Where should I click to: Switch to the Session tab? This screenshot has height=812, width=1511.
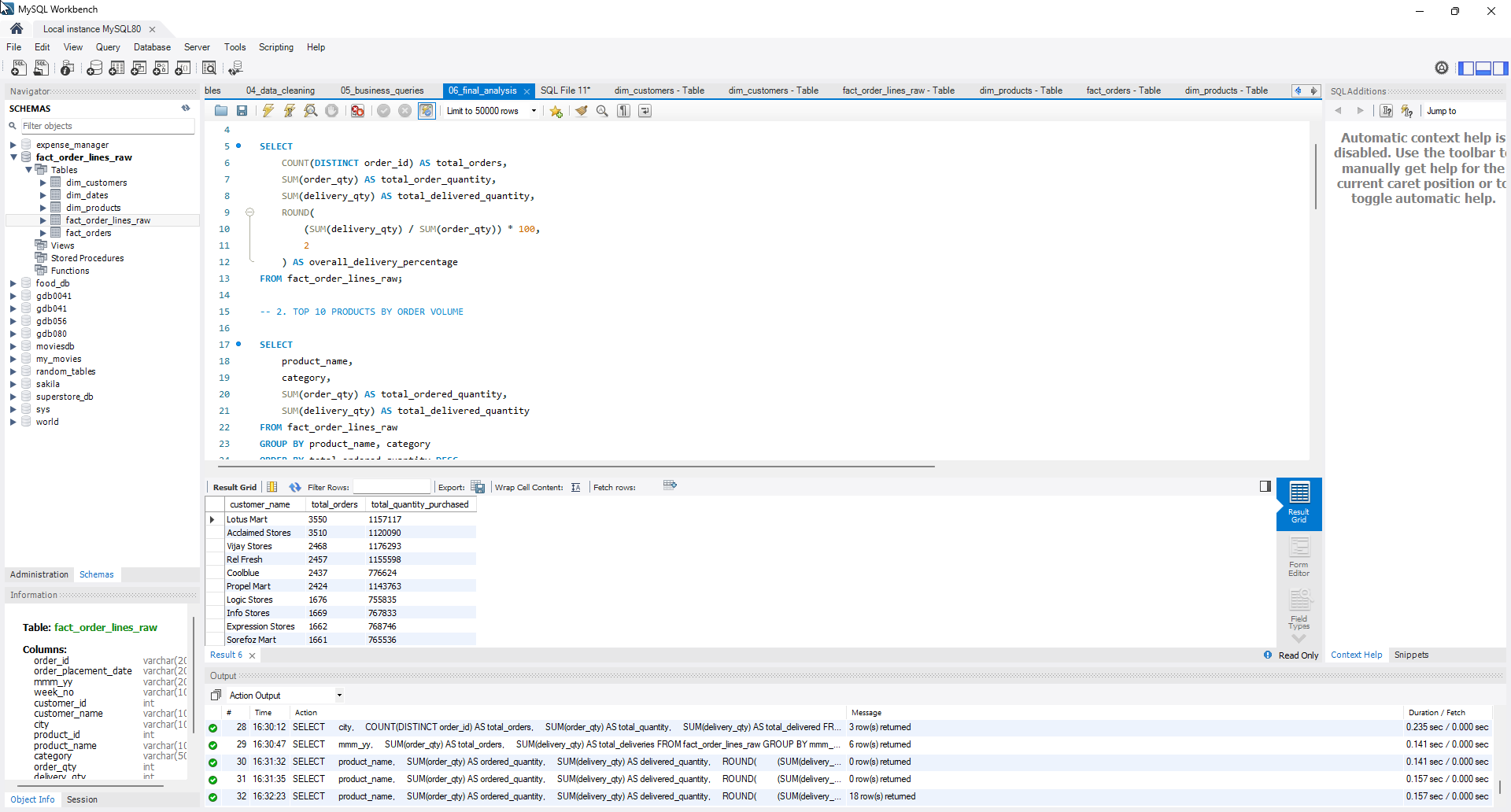82,799
